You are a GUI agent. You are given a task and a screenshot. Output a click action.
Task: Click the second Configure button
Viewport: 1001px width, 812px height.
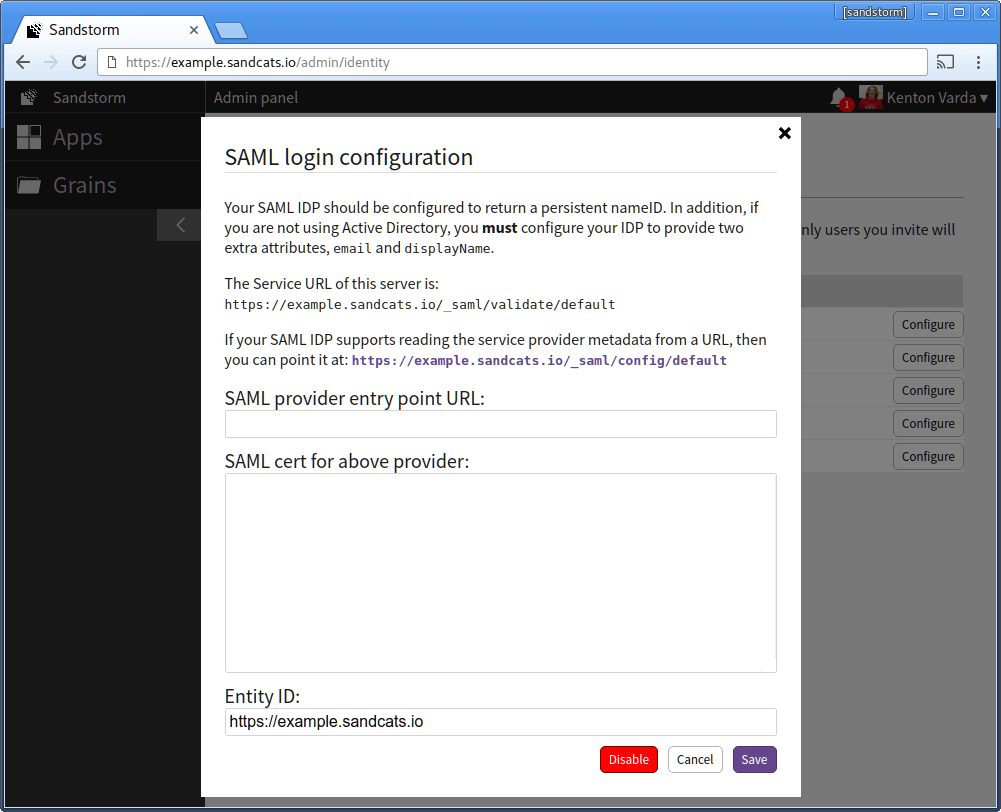coord(928,357)
